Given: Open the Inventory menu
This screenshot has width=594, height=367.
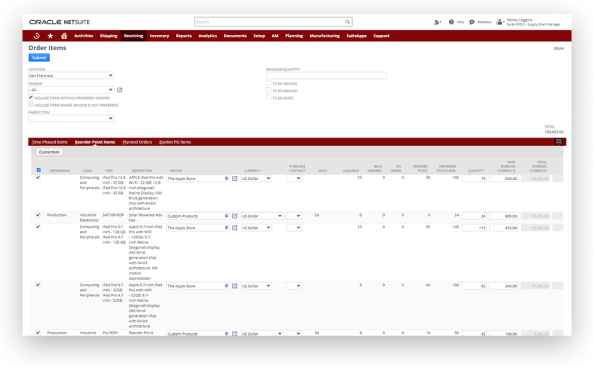Looking at the screenshot, I should point(159,36).
